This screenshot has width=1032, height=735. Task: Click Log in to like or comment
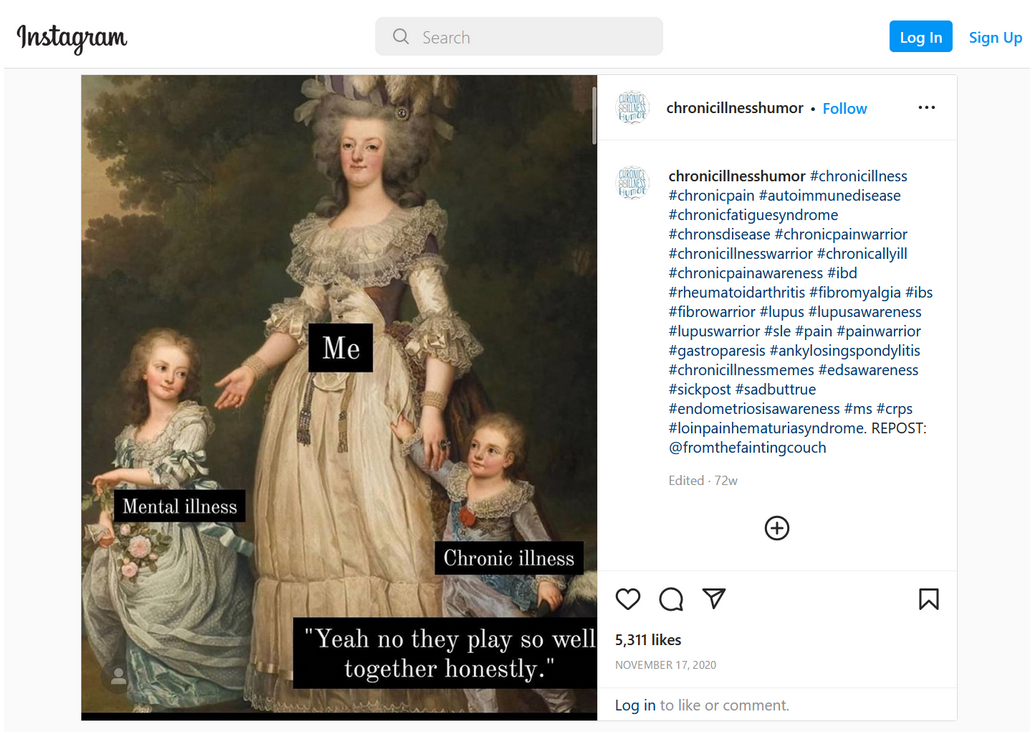point(635,705)
